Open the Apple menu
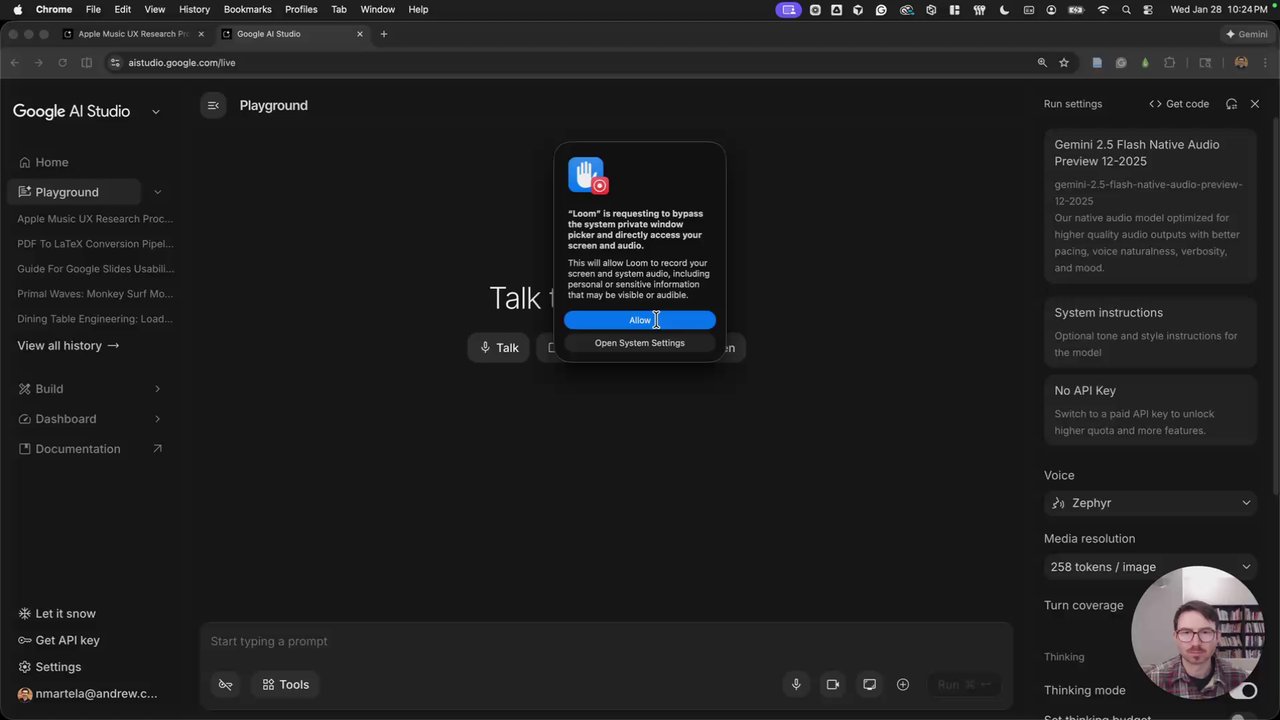The width and height of the screenshot is (1280, 720). (17, 9)
